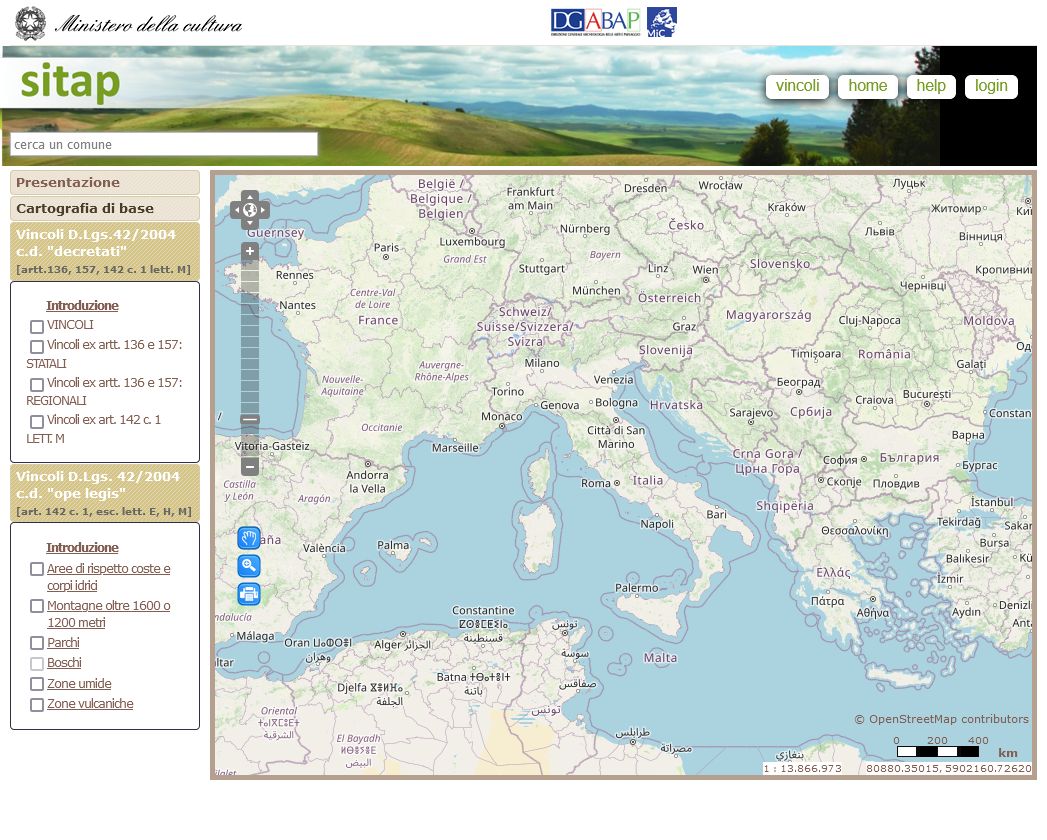Click the Napoli label on the map
The image size is (1047, 840).
point(657,524)
